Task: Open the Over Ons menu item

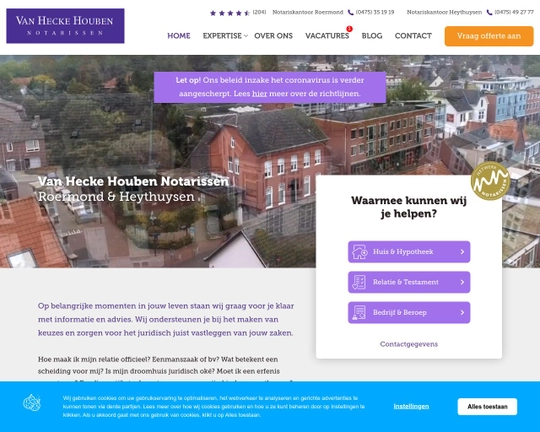Action: pyautogui.click(x=273, y=36)
